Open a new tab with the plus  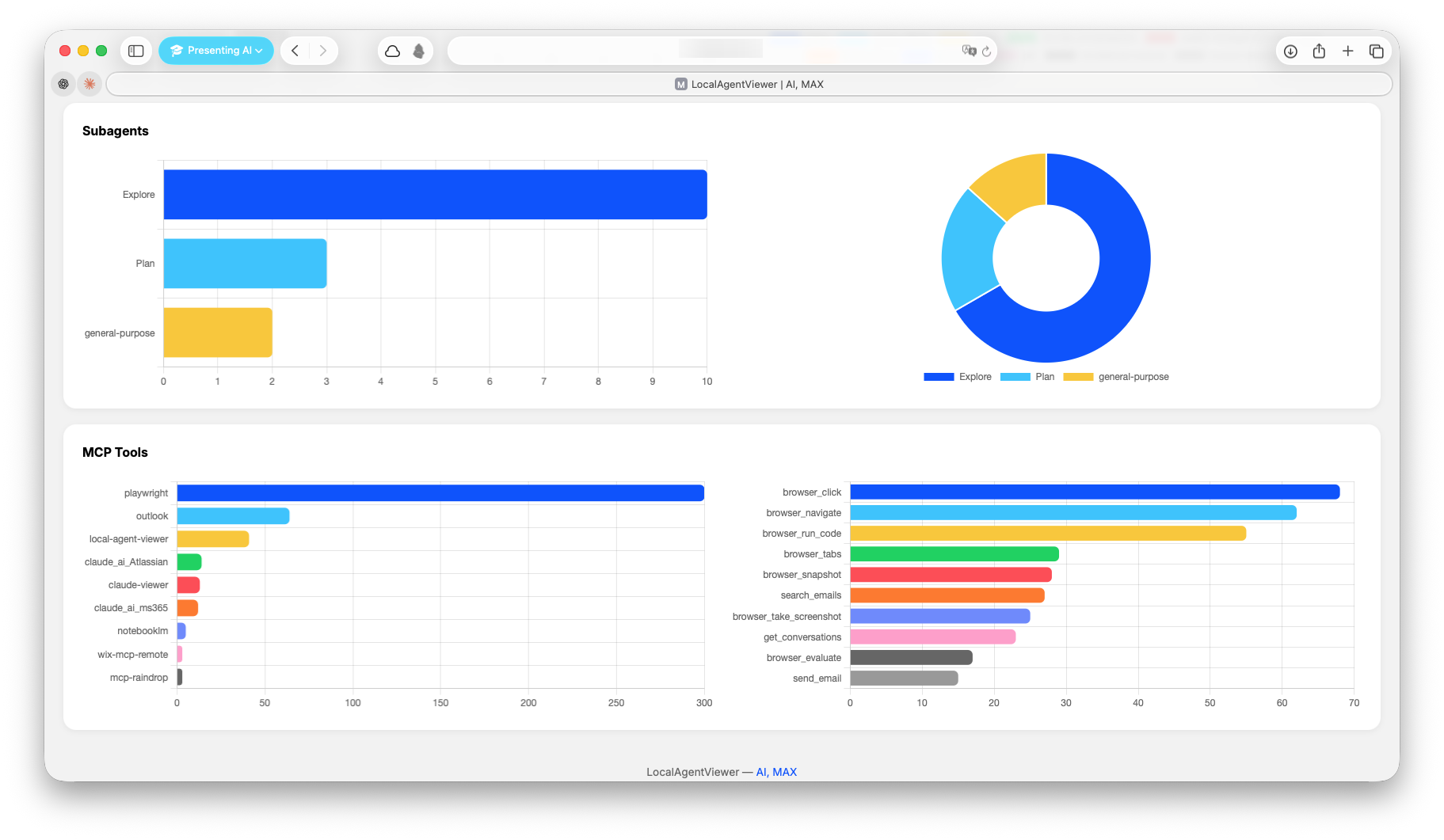[1347, 51]
